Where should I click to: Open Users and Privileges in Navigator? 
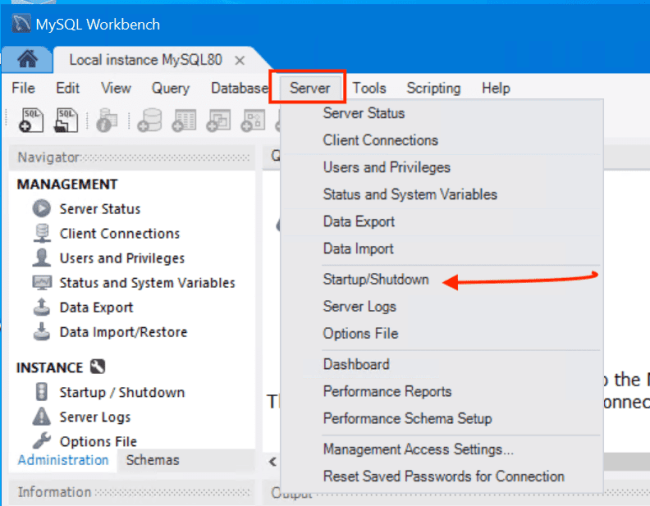tap(122, 258)
